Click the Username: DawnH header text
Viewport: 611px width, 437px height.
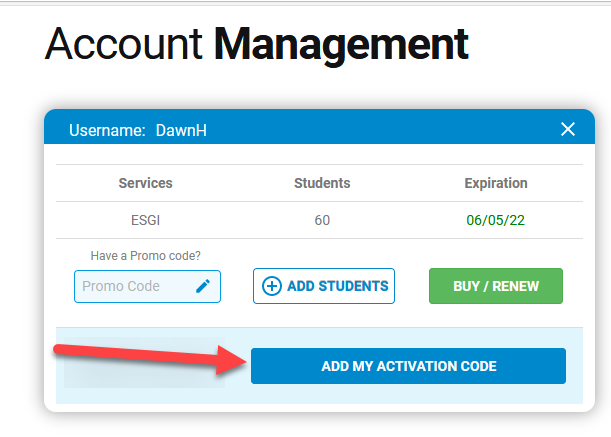pos(138,130)
